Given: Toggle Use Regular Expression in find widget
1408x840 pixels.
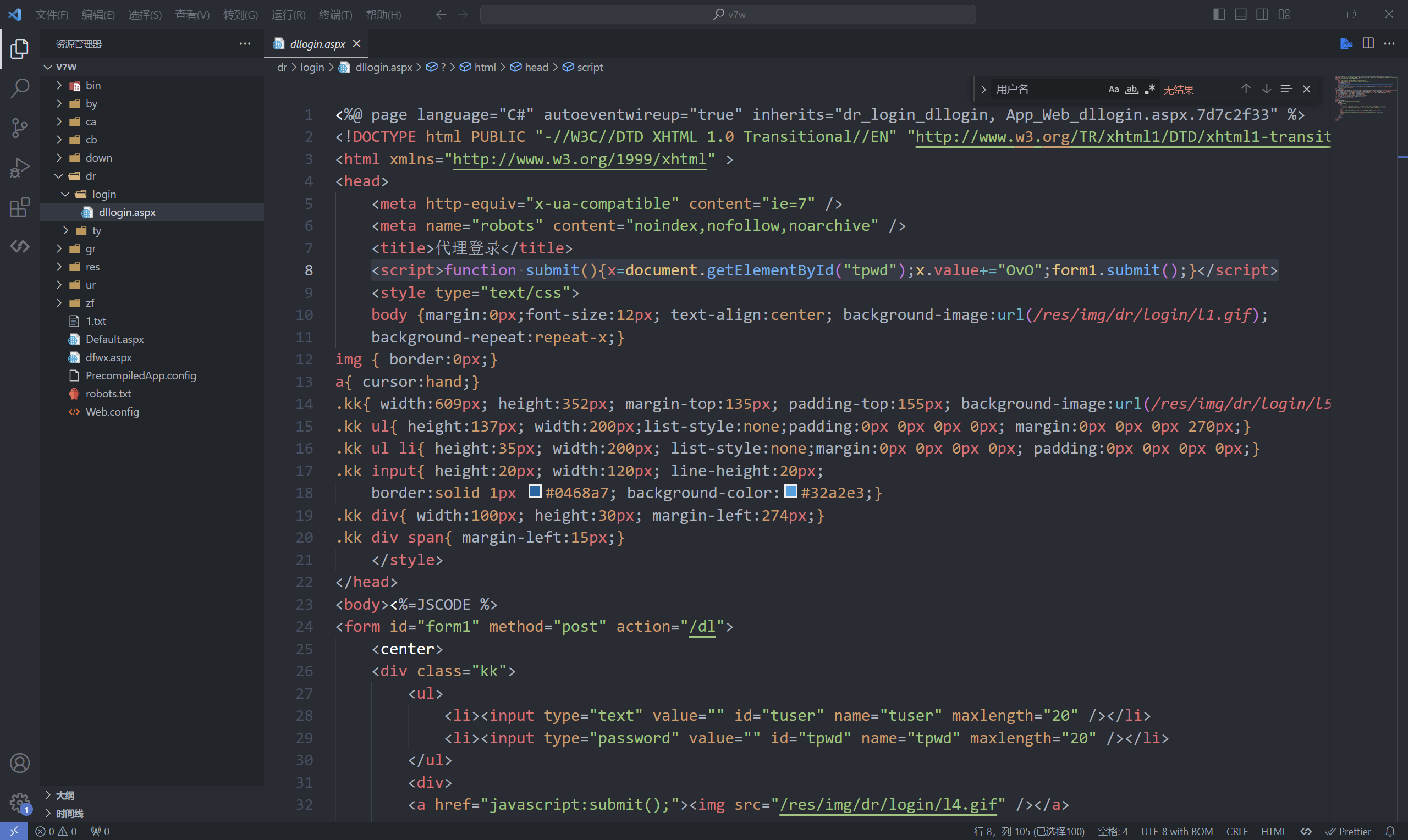Looking at the screenshot, I should tap(1149, 89).
